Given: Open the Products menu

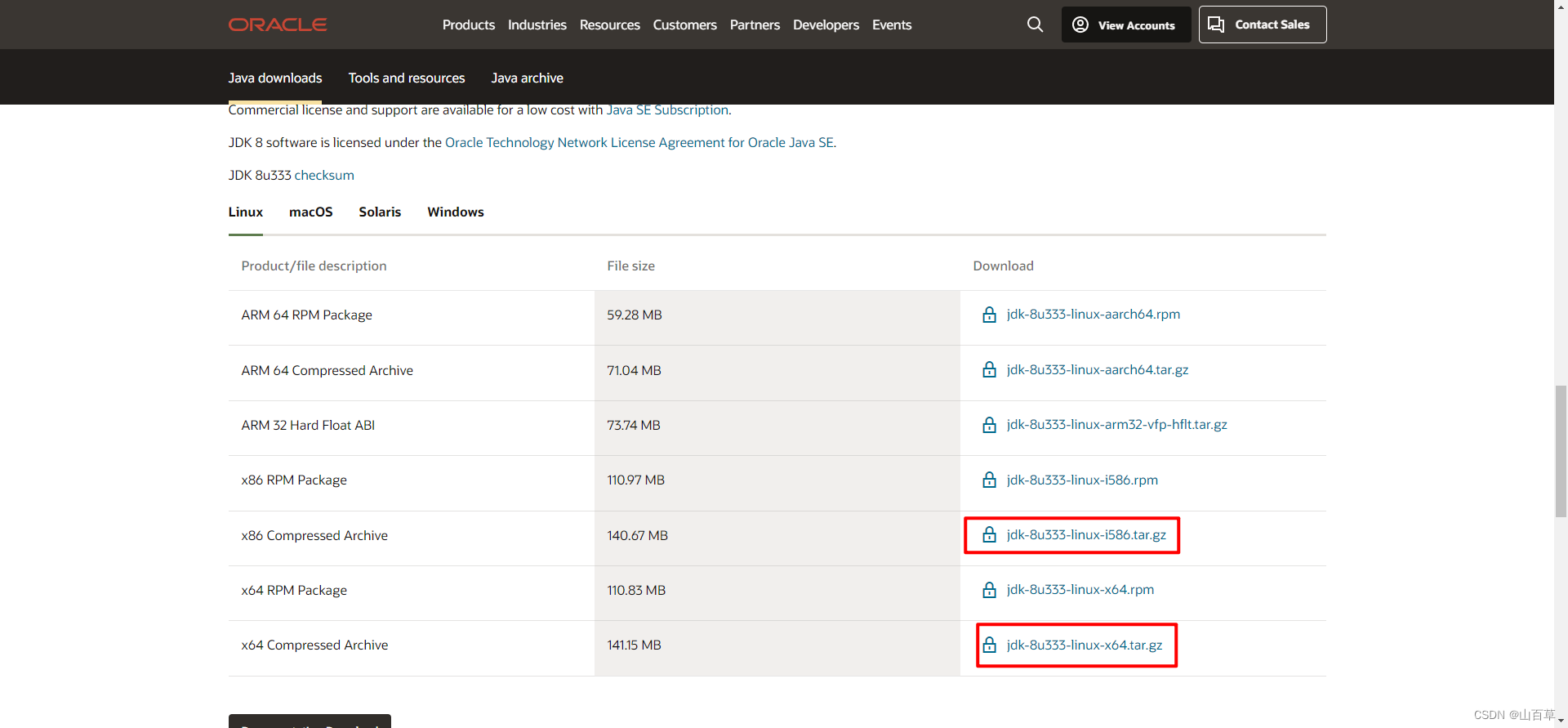Looking at the screenshot, I should pos(469,25).
